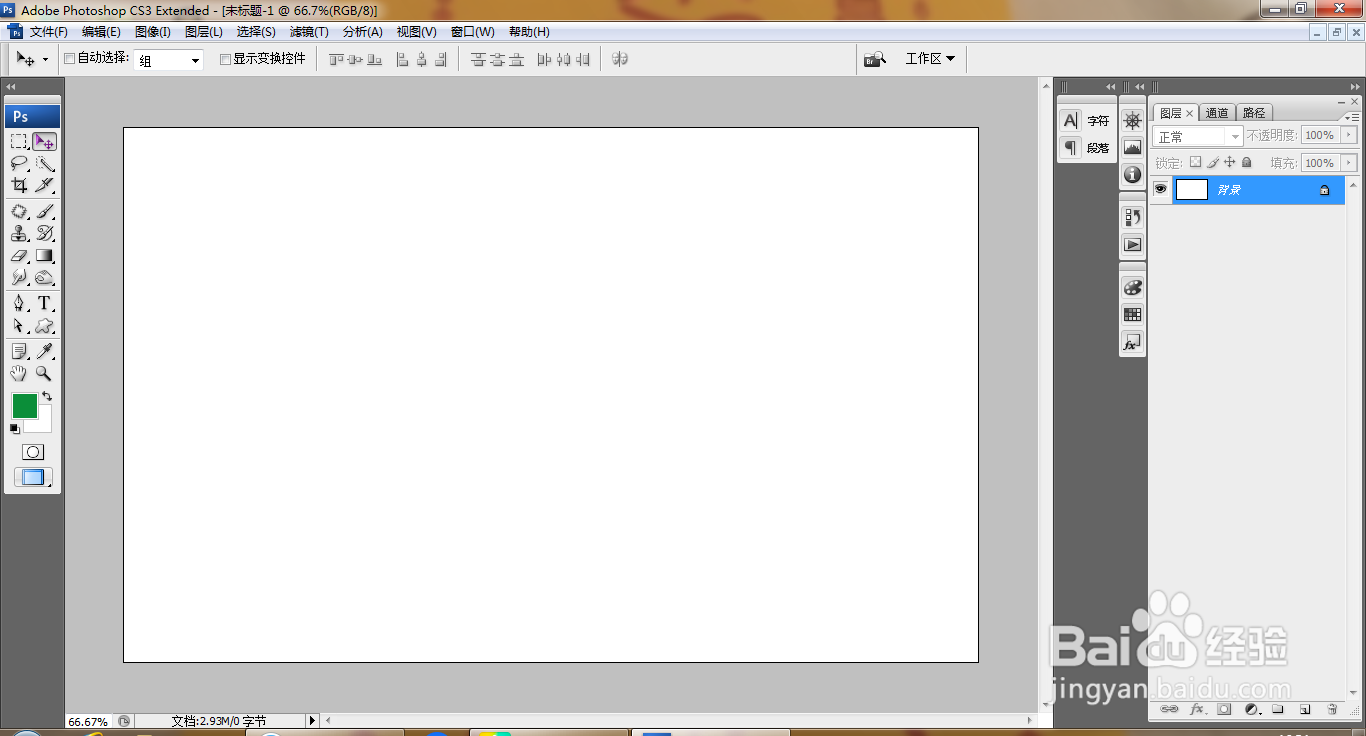Open the fill slider arrow
This screenshot has width=1366, height=736.
tap(1349, 162)
